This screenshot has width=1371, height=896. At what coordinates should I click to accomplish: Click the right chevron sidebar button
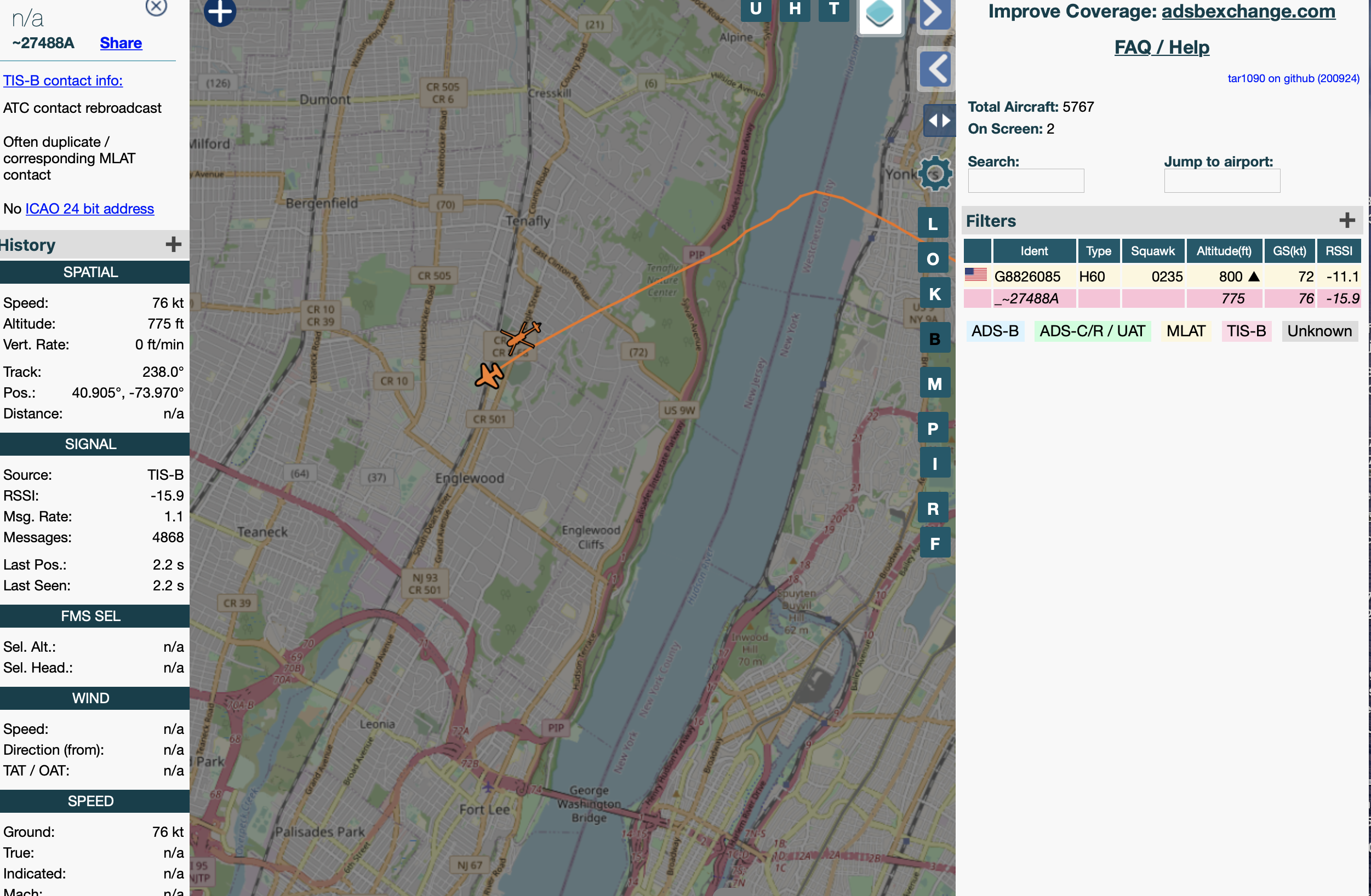(x=935, y=14)
